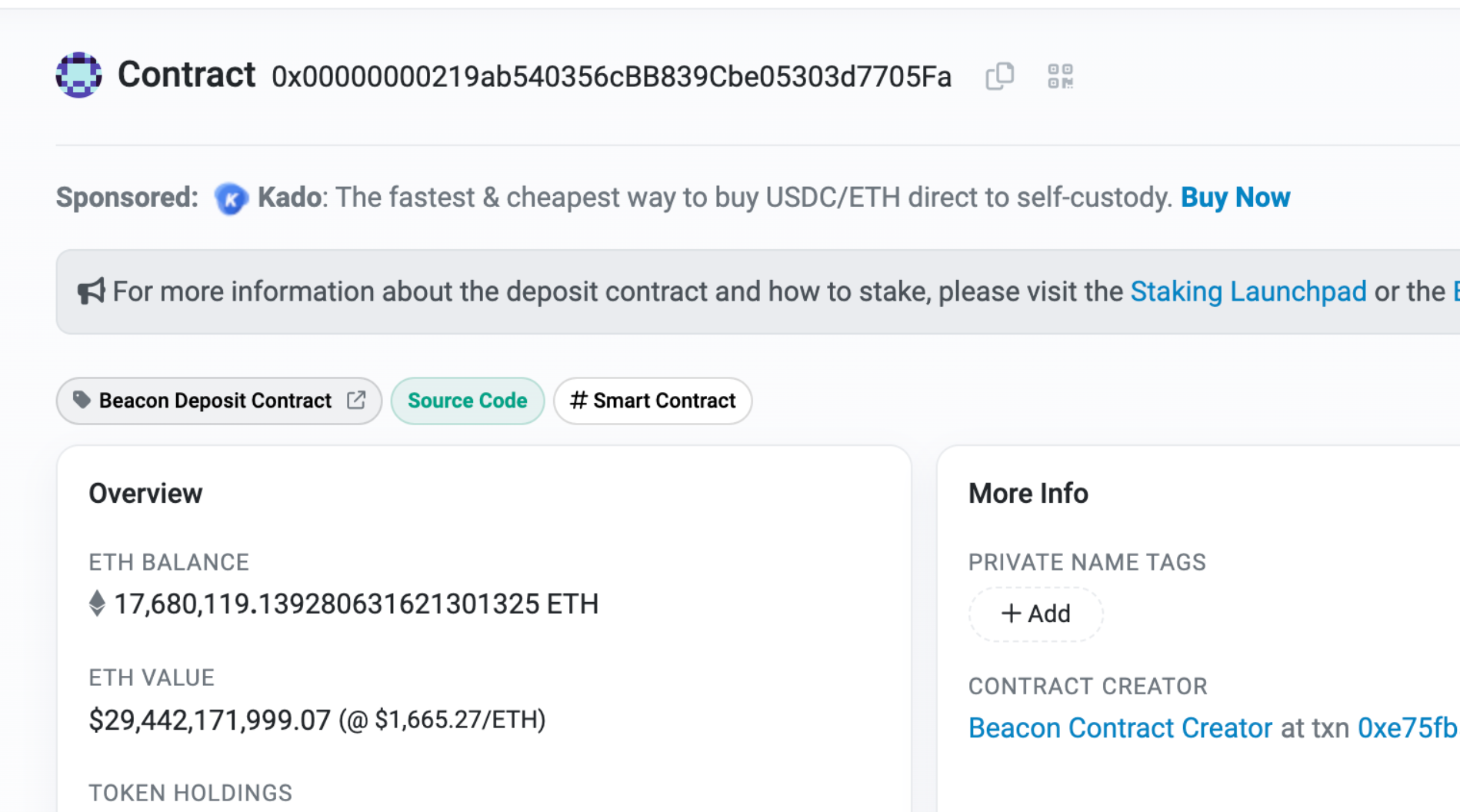1460x812 pixels.
Task: Click the Kado sponsor name
Action: click(289, 198)
